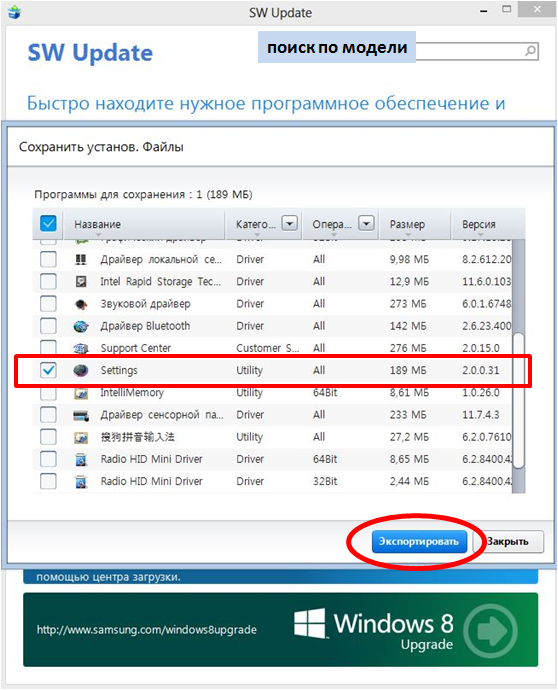Click the Chinese input method icon

[x=81, y=437]
